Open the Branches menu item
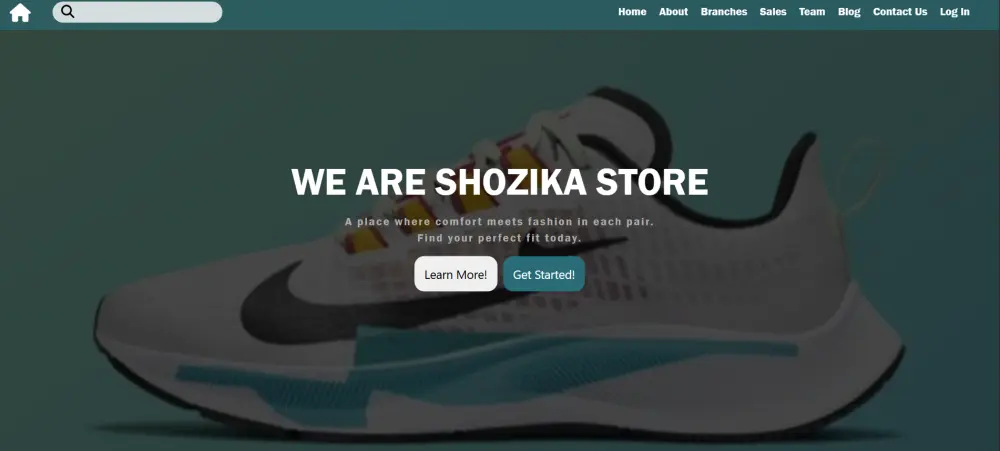1000x451 pixels. coord(724,12)
